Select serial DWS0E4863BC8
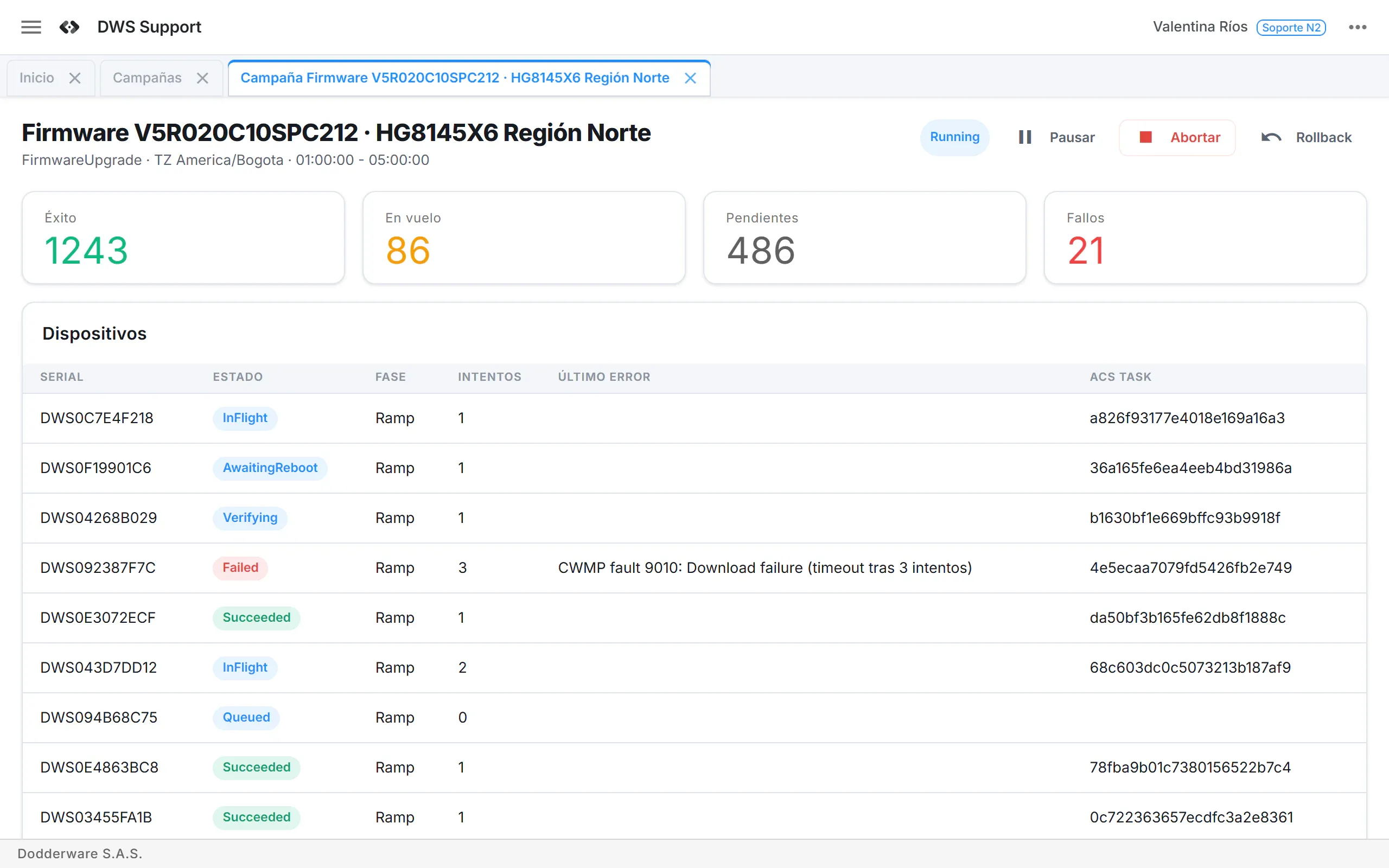 tap(99, 768)
